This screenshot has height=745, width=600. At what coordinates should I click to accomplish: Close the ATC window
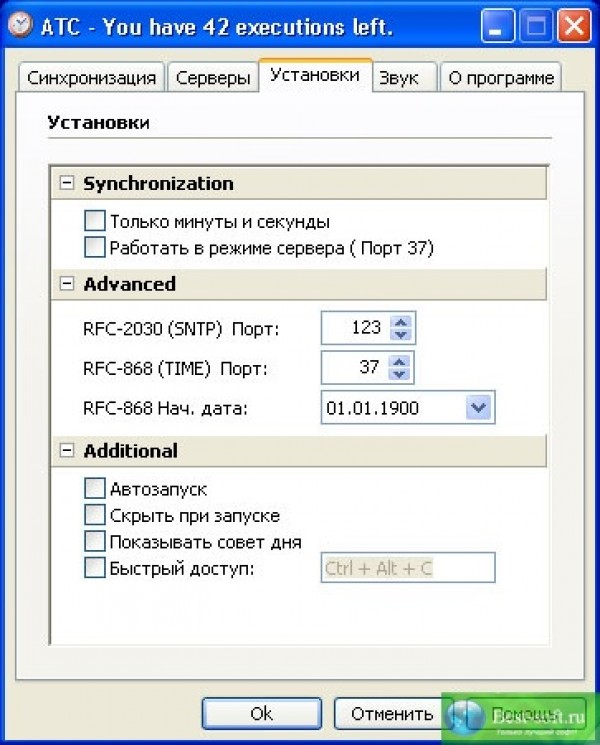[x=574, y=26]
